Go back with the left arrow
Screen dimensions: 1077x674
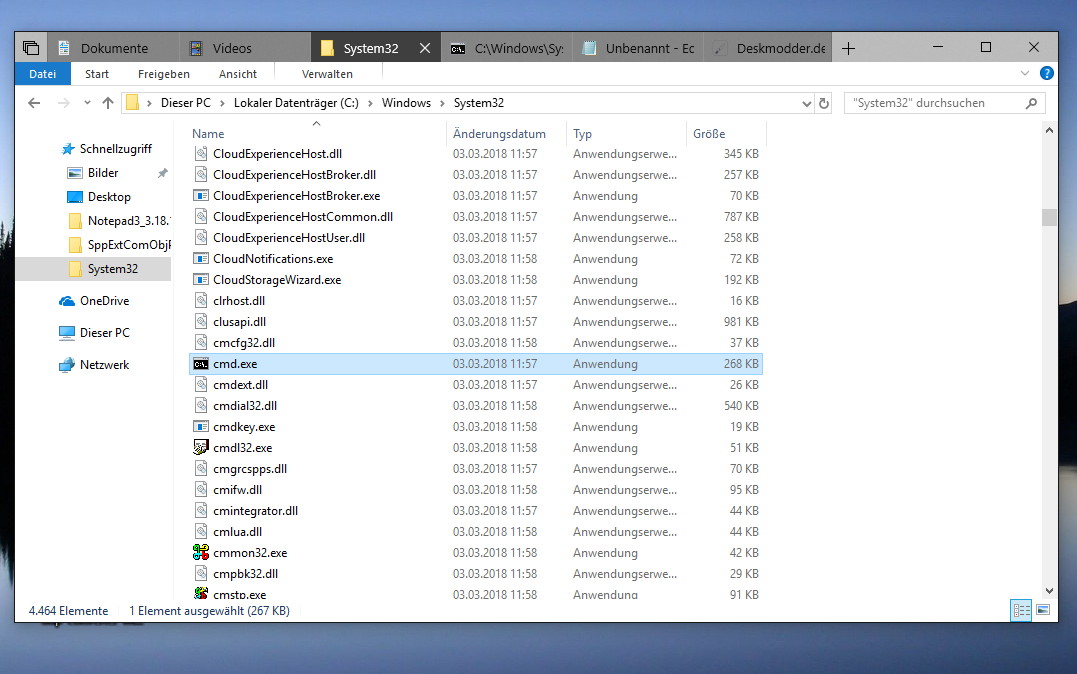coord(34,103)
